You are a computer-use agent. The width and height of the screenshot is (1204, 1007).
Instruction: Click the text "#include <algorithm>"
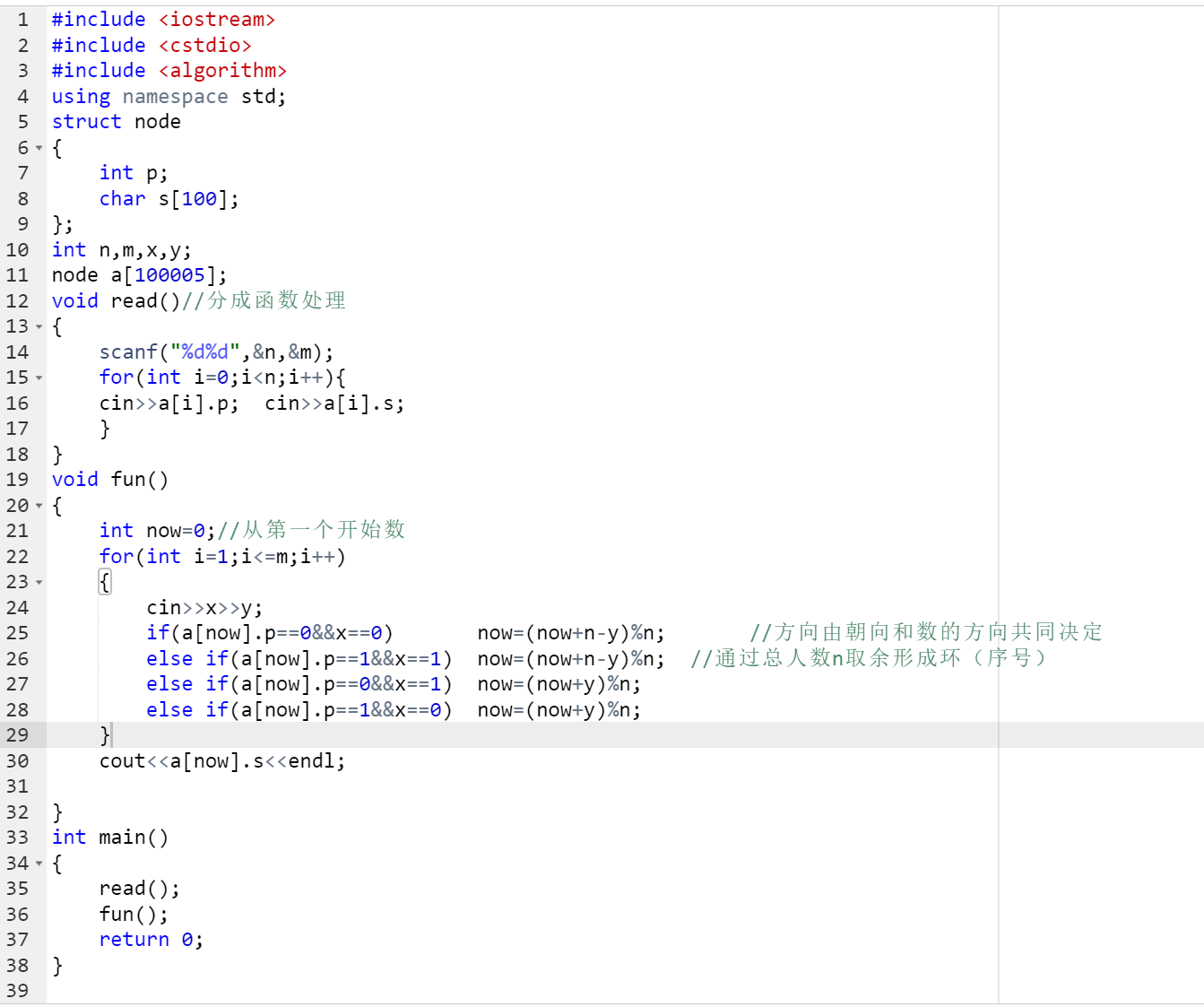point(169,71)
